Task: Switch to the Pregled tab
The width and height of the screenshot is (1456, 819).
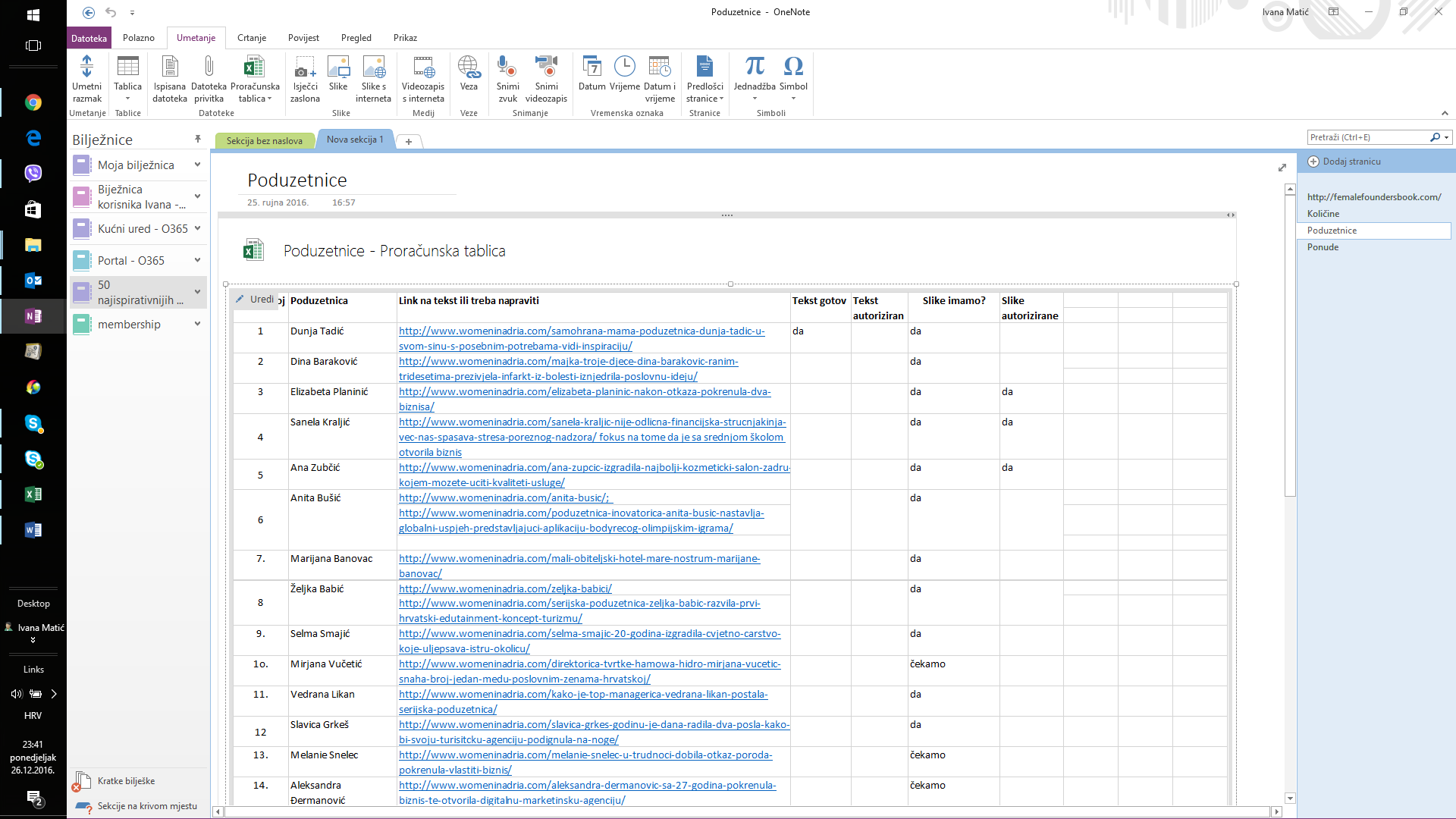Action: tap(356, 38)
